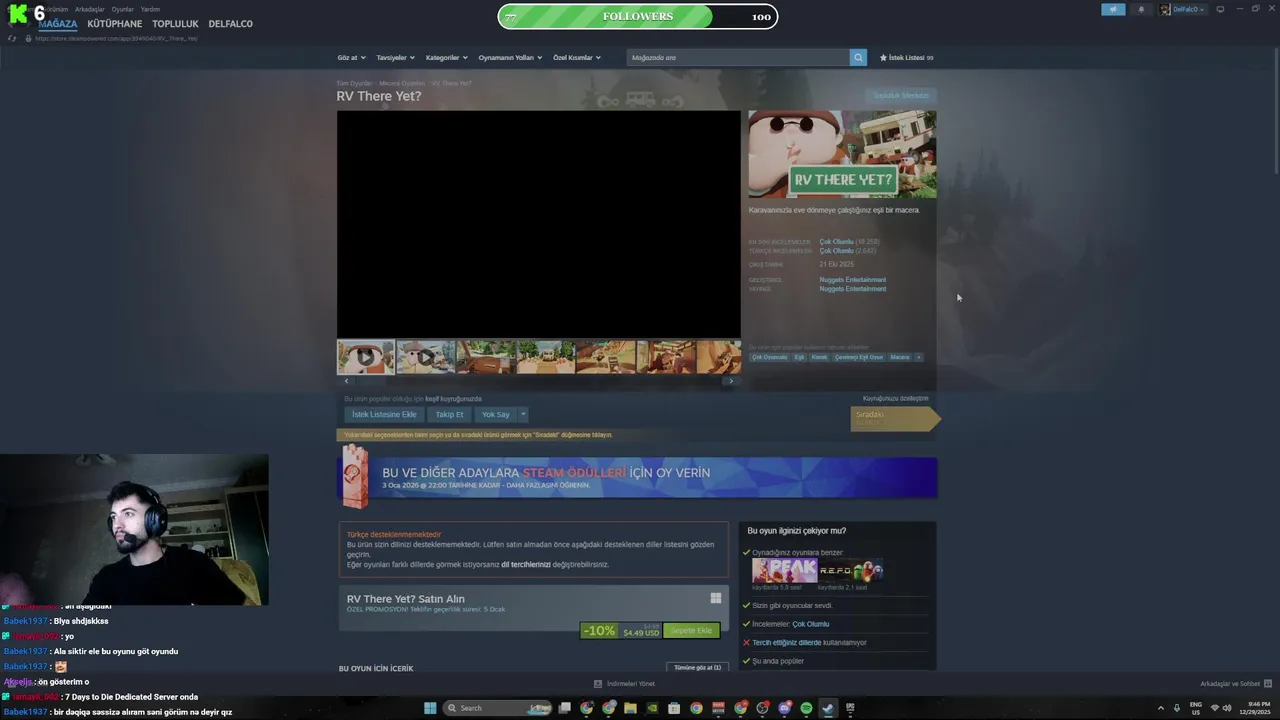Viewport: 1280px width, 720px height.
Task: Click the Mağazada ara search field
Action: tap(738, 58)
